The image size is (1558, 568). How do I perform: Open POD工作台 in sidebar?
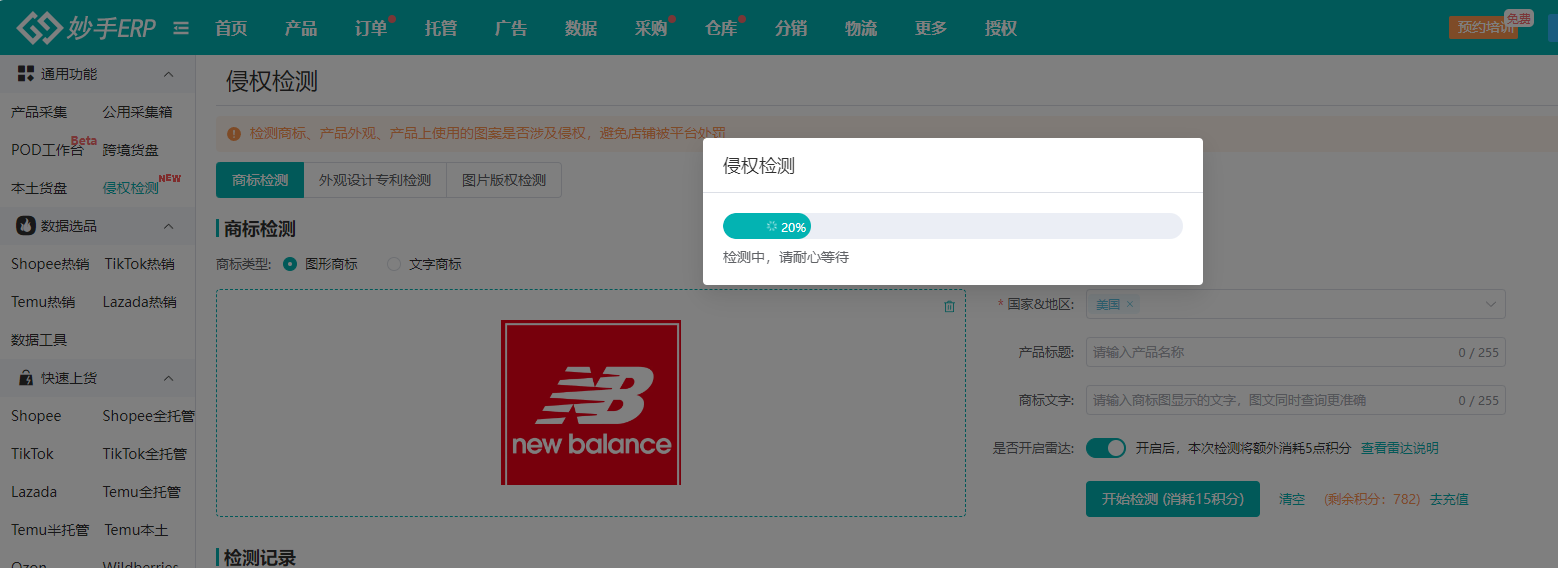(47, 150)
